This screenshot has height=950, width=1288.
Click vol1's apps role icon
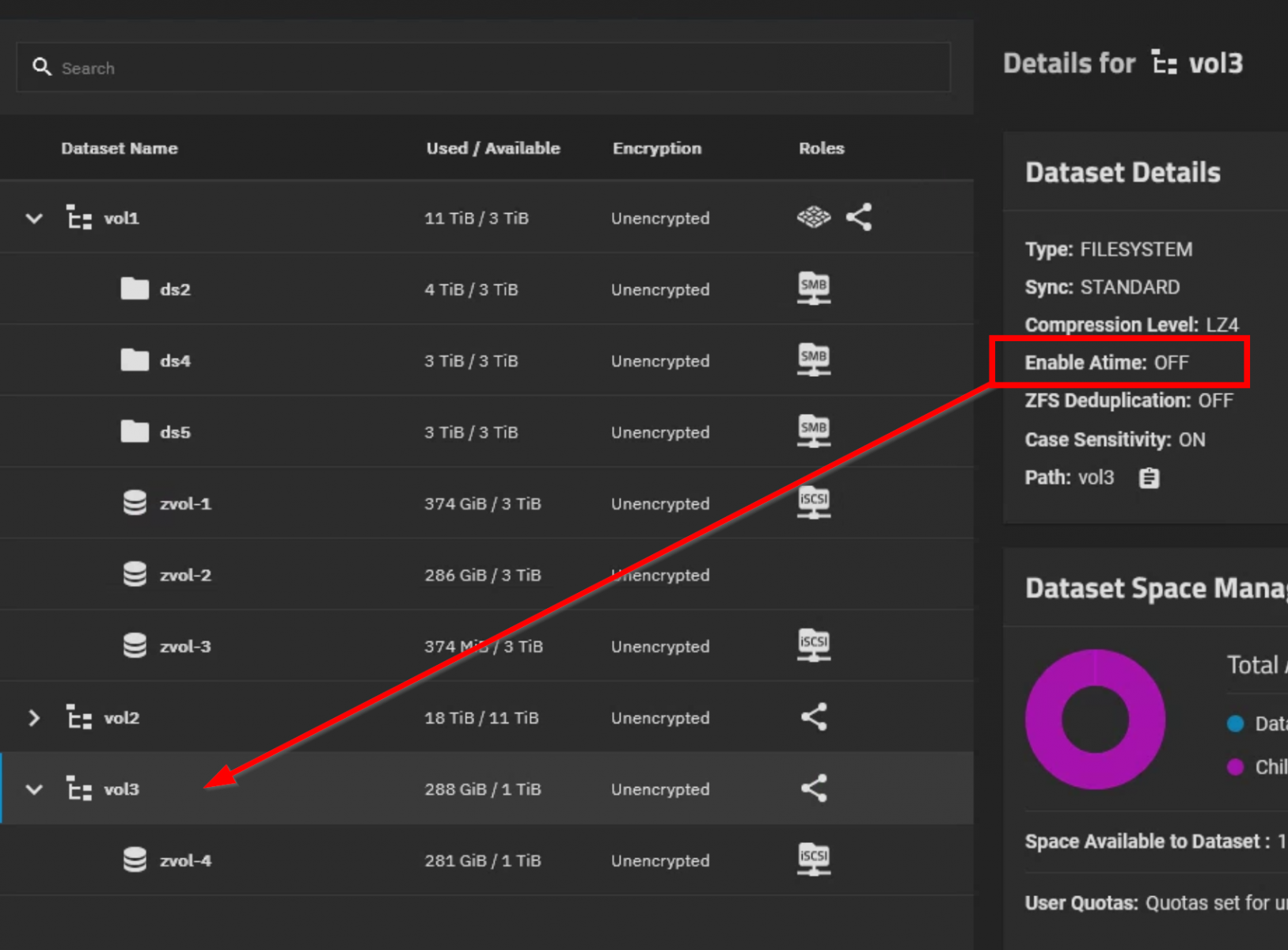pyautogui.click(x=814, y=217)
